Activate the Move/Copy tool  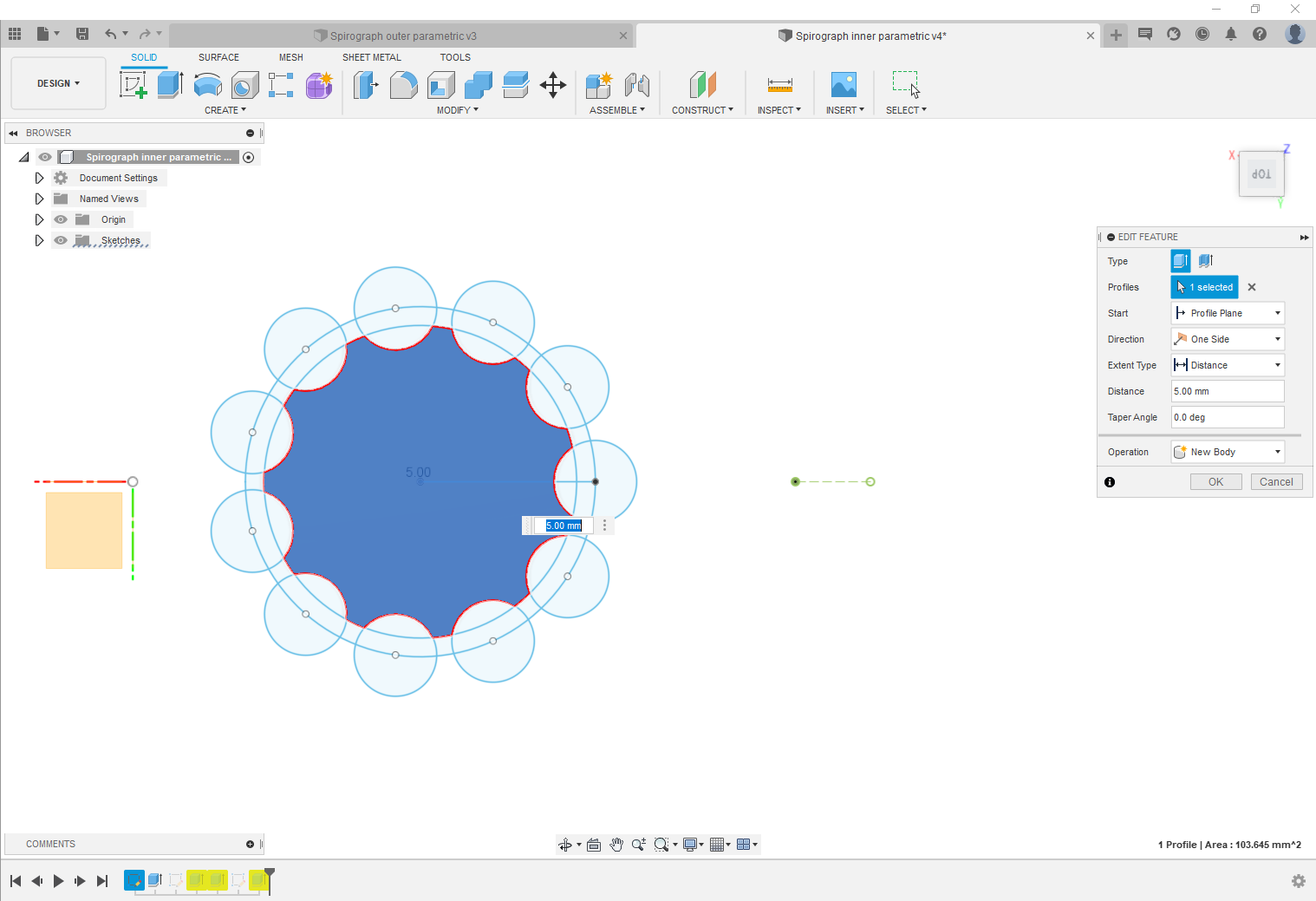553,85
